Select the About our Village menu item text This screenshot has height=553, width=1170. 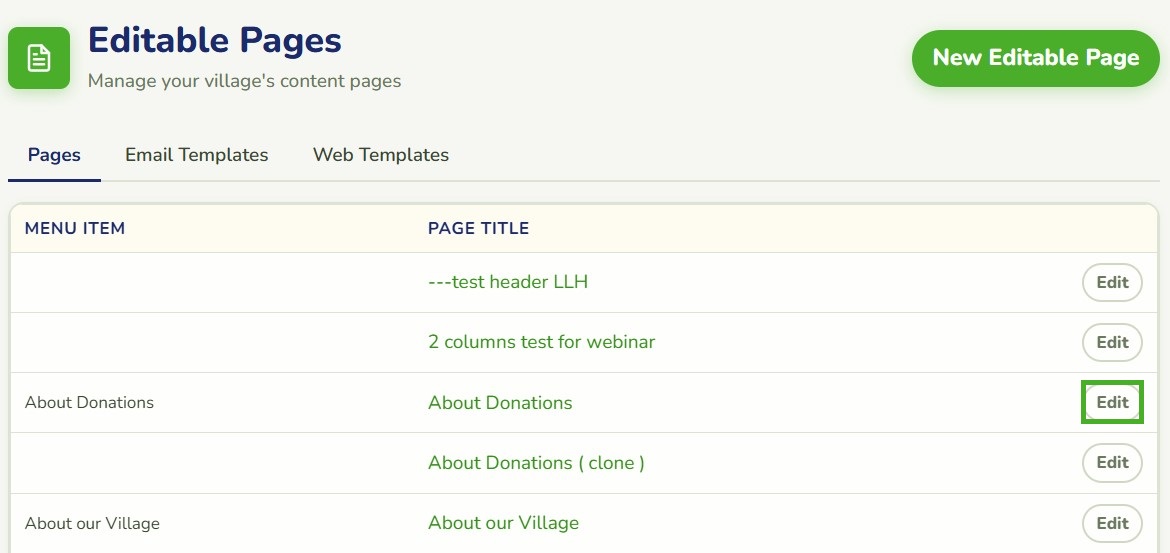pyautogui.click(x=92, y=523)
